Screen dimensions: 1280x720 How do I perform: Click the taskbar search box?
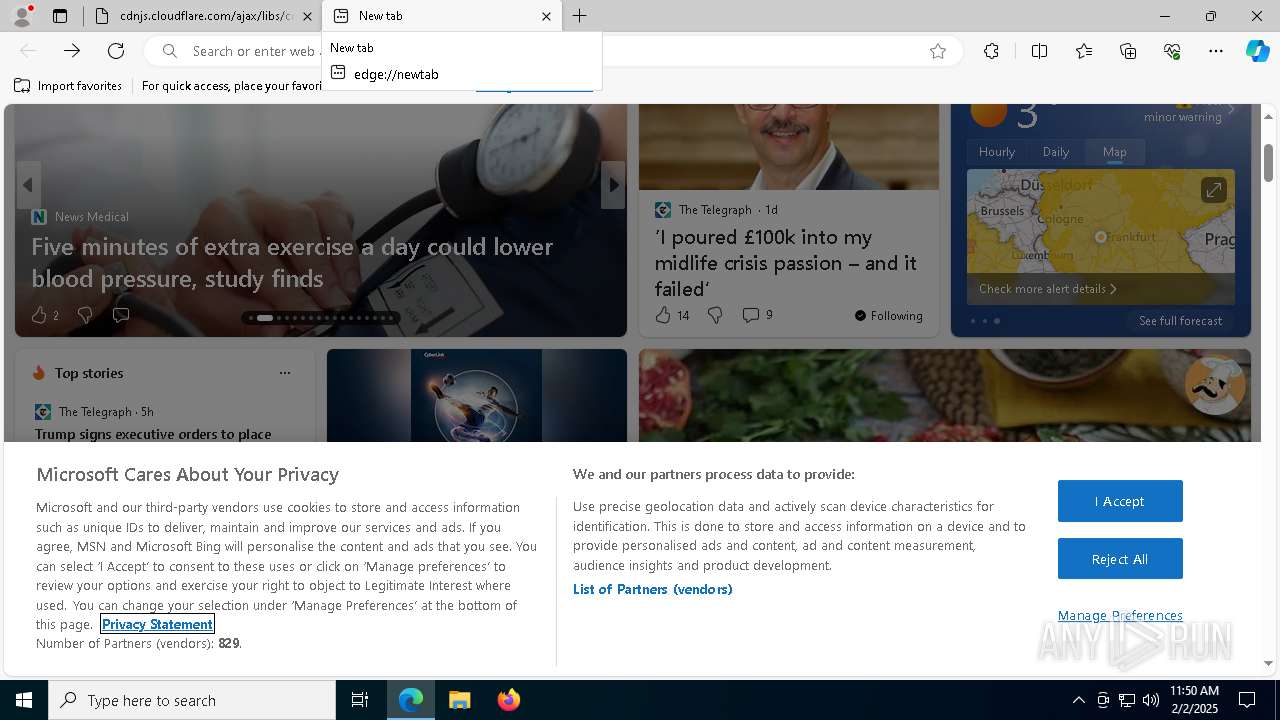coord(192,700)
